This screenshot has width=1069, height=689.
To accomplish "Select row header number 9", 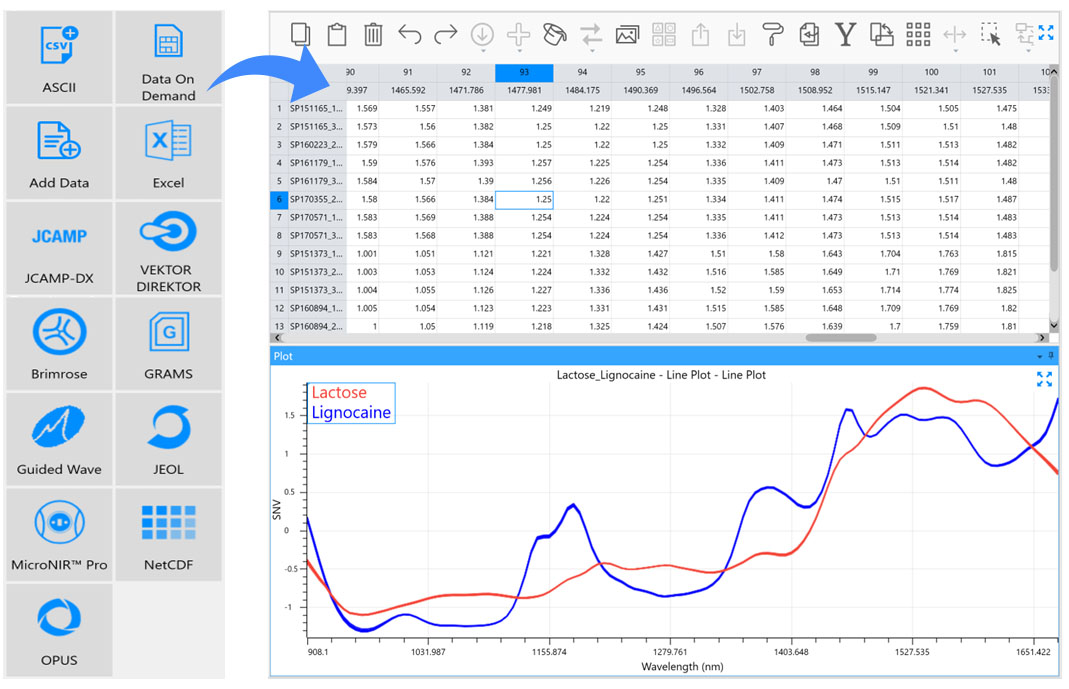I will (278, 254).
